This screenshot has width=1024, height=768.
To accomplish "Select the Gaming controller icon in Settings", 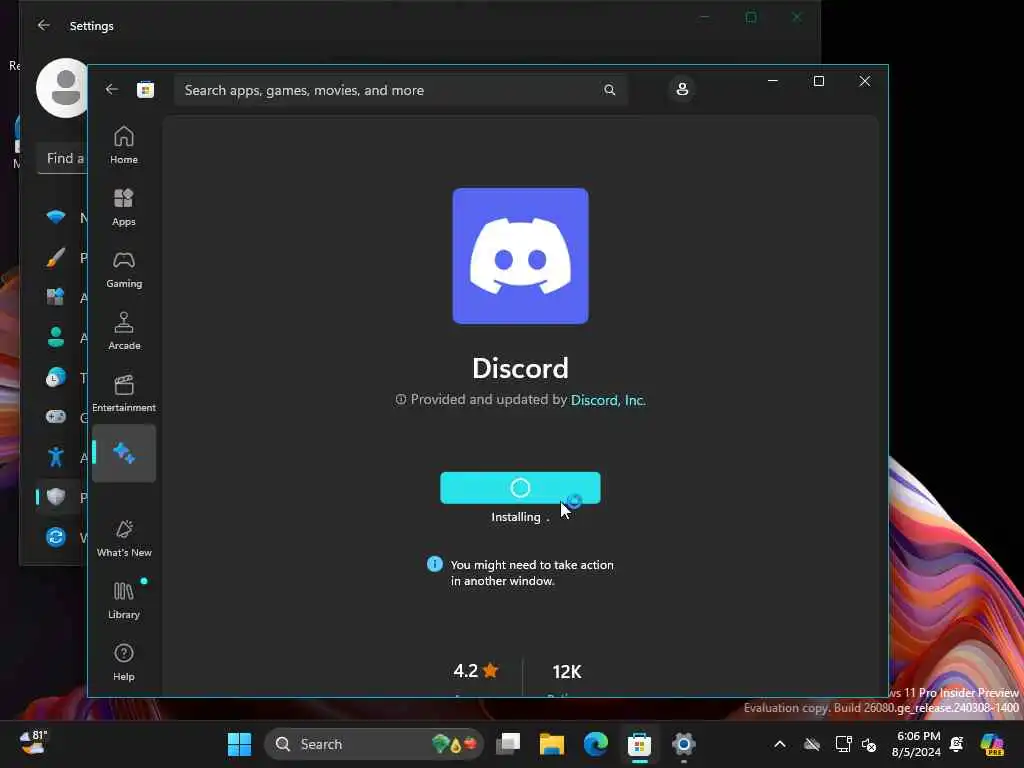I will [x=56, y=417].
